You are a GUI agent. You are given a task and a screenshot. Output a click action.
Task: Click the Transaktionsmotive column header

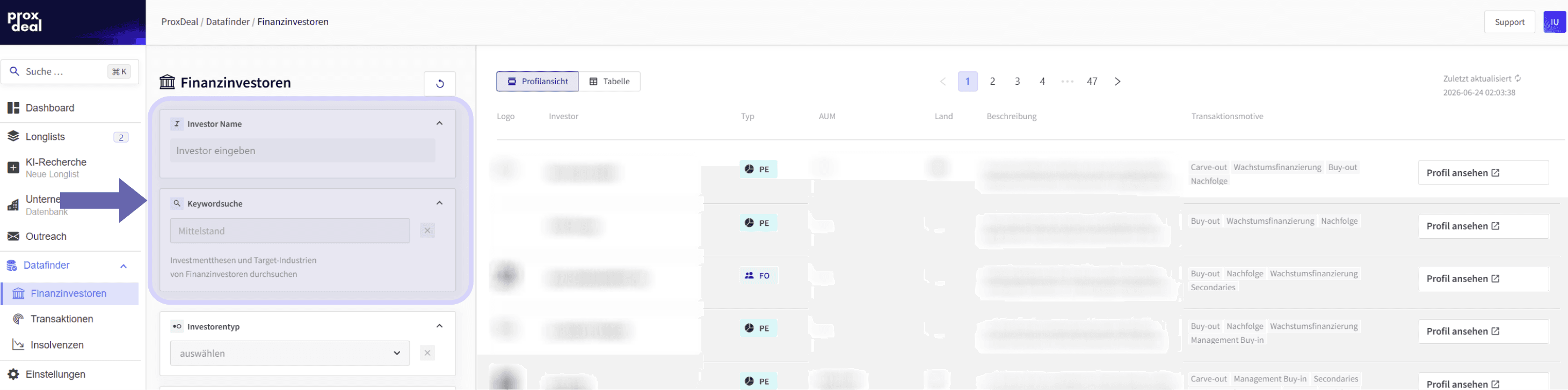(x=1227, y=116)
